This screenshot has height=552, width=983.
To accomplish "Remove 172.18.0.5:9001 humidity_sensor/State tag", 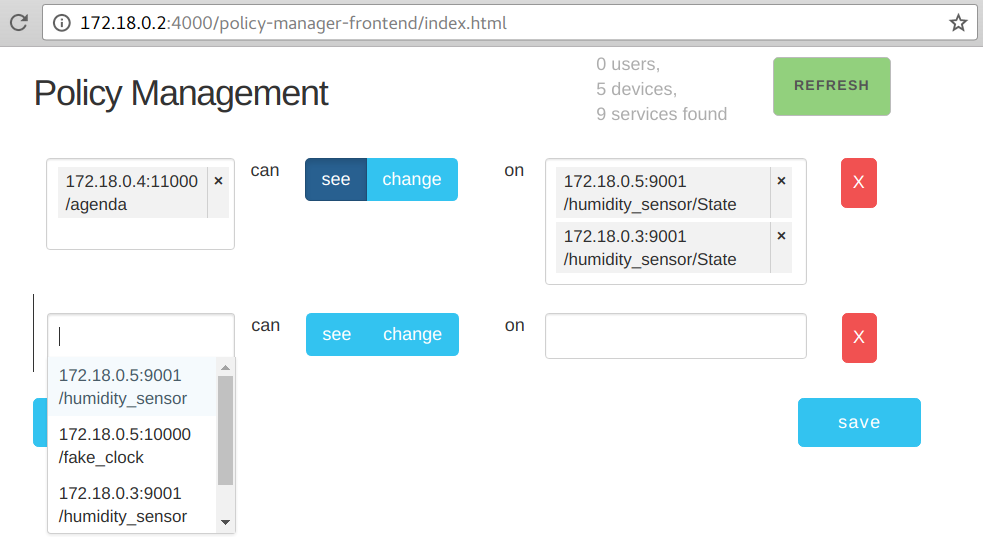I will point(781,181).
